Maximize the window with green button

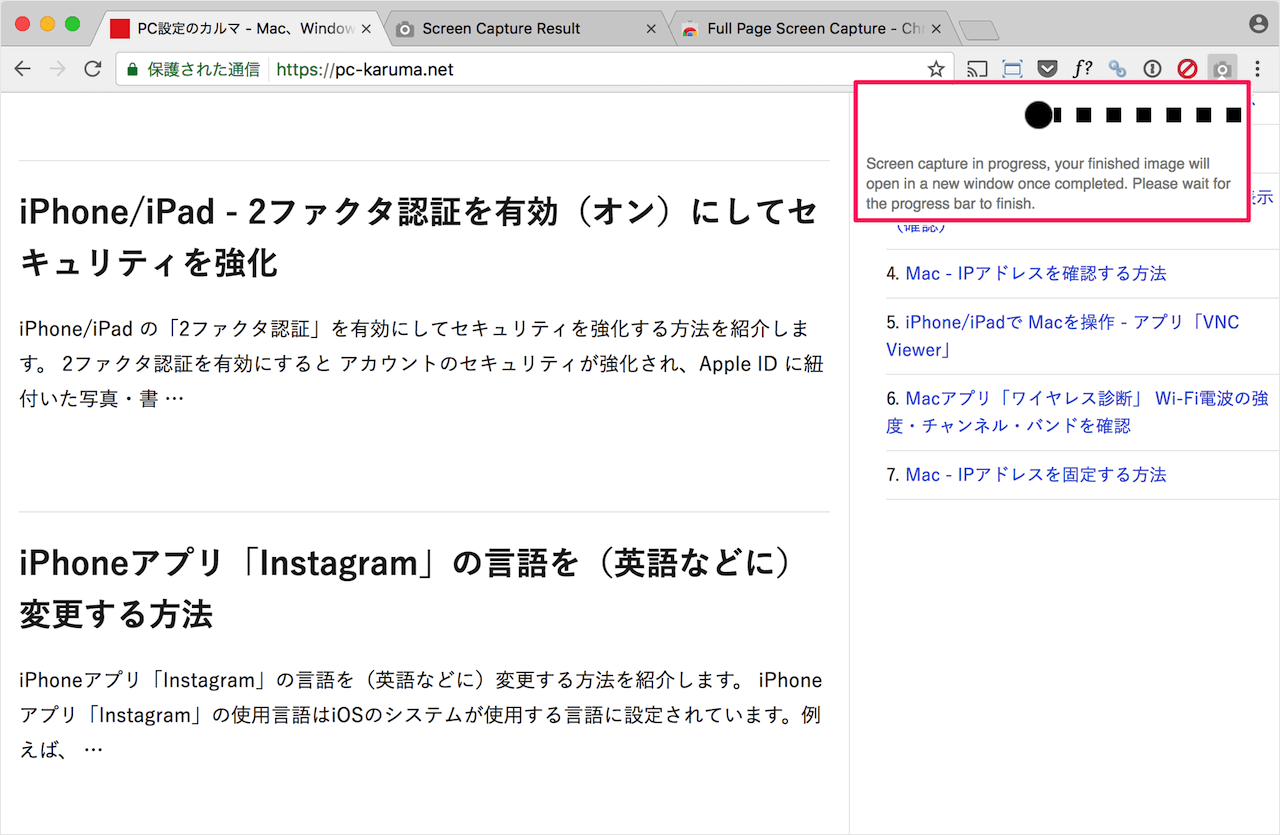[x=72, y=23]
